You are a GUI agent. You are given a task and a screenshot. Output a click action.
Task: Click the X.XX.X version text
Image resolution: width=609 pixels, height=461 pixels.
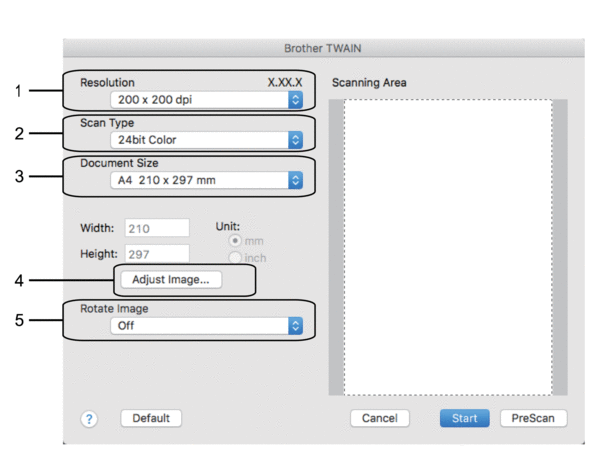click(x=285, y=82)
